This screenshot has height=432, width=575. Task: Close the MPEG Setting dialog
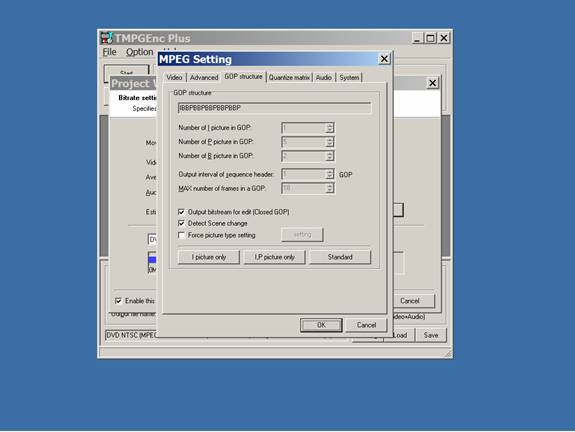384,59
